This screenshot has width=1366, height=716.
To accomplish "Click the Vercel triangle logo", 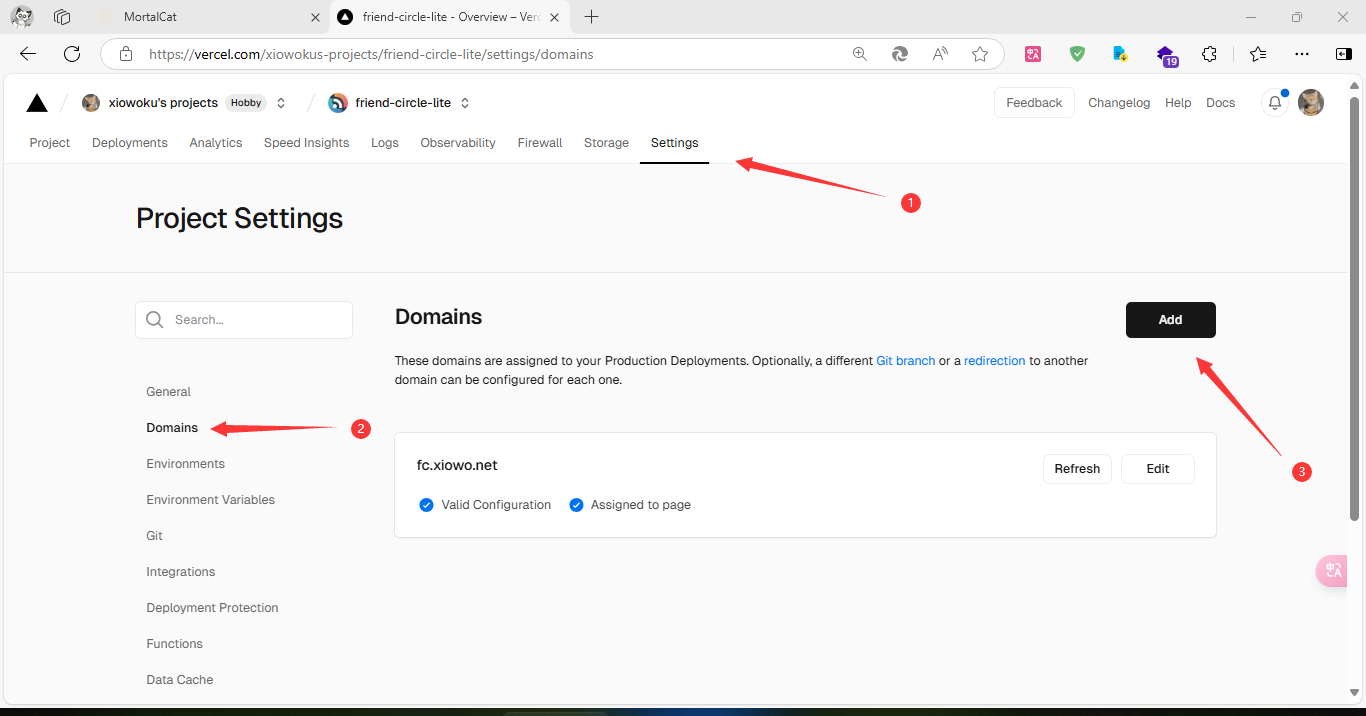I will [x=37, y=103].
